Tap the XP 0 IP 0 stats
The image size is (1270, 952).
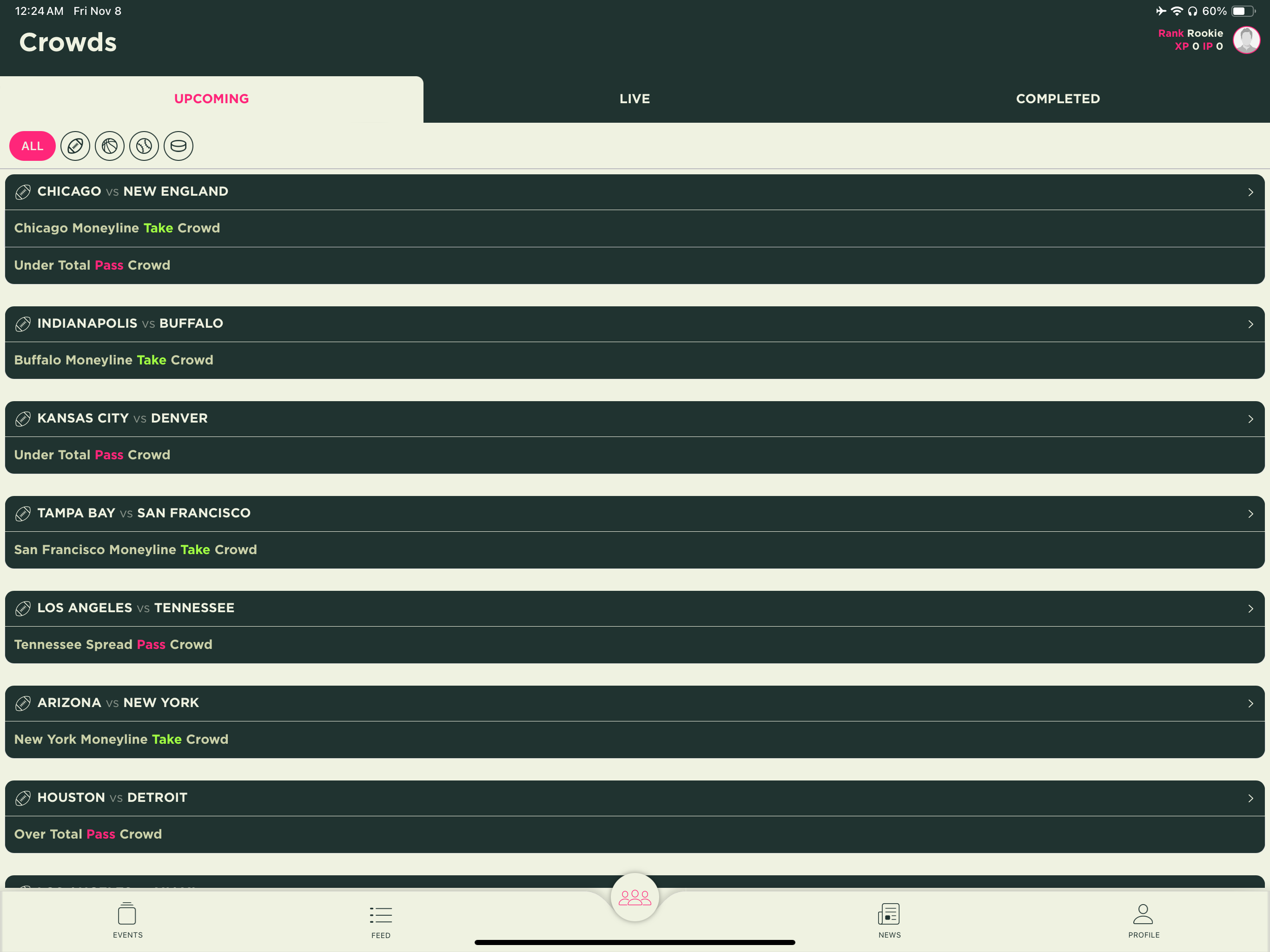1198,46
